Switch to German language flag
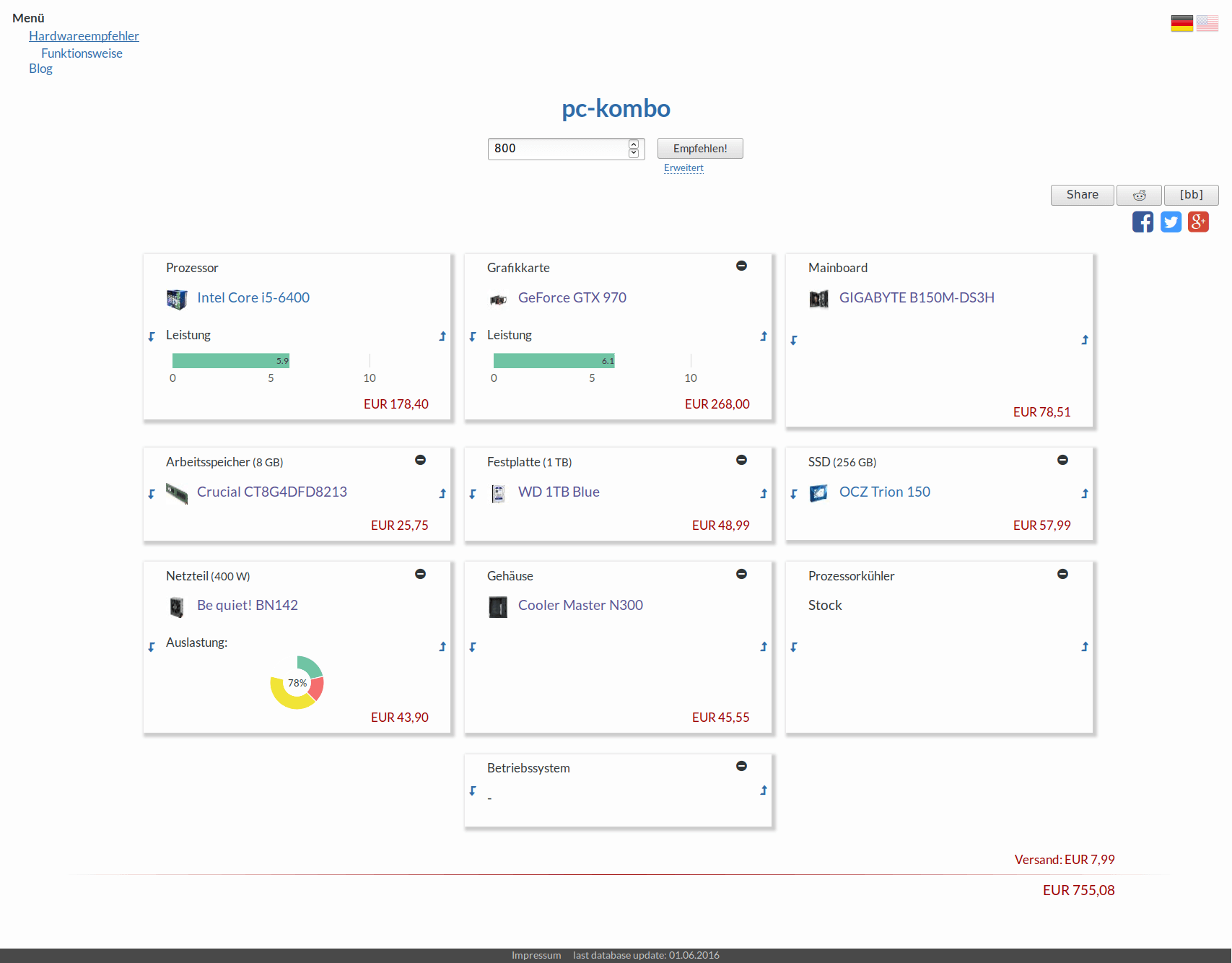The width and height of the screenshot is (1232, 963). 1182,24
